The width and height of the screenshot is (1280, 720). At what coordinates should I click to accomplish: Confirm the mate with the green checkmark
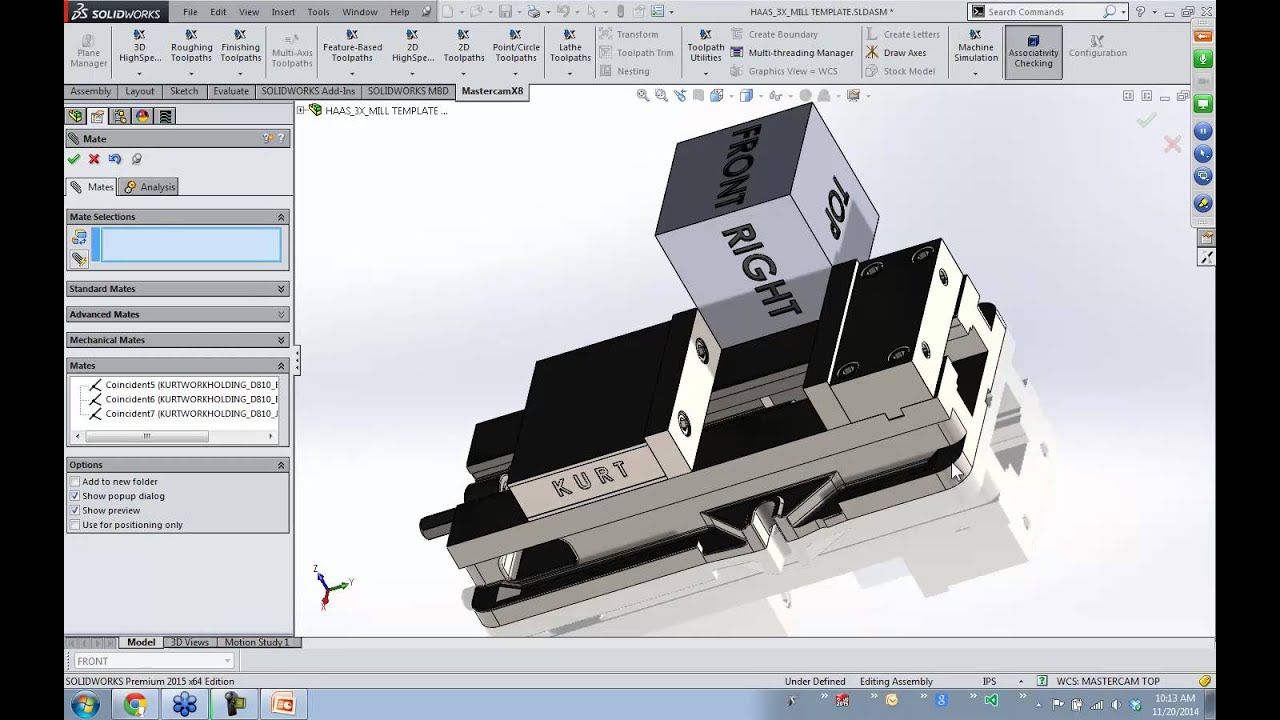tap(73, 159)
